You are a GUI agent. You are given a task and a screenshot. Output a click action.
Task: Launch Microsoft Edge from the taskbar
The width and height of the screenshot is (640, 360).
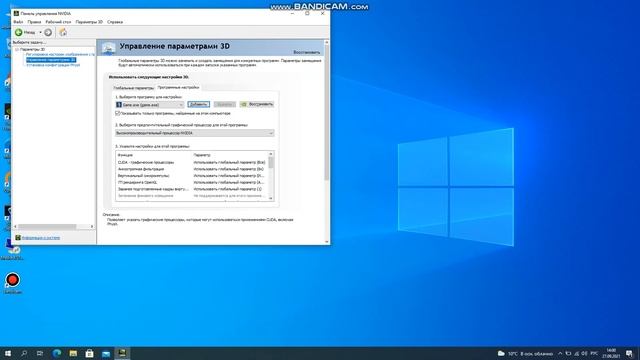[x=57, y=353]
